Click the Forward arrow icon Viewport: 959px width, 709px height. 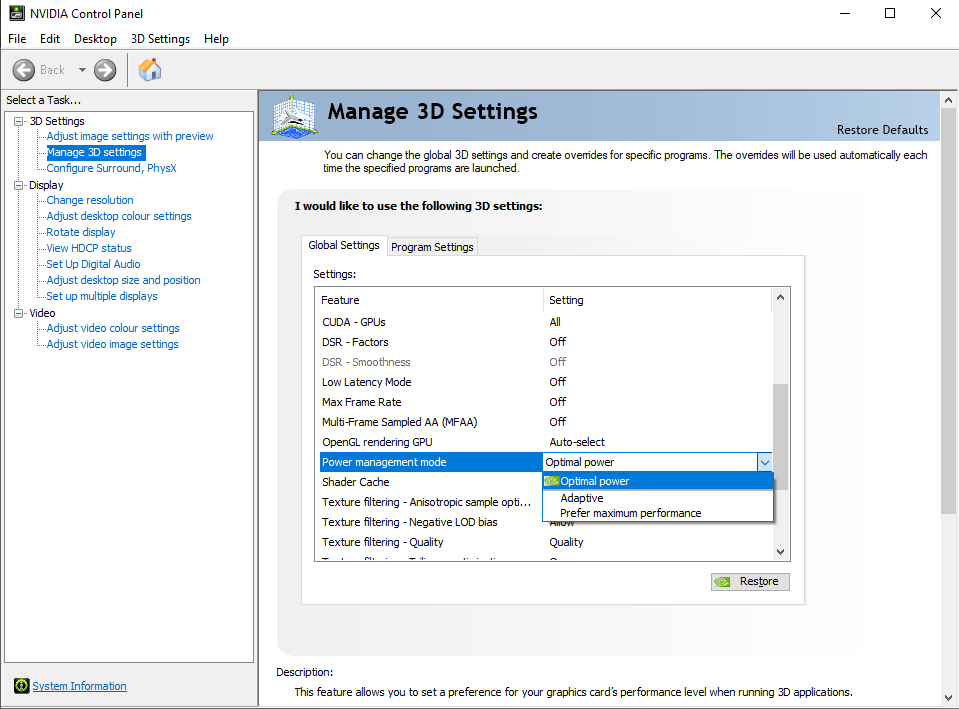click(105, 70)
